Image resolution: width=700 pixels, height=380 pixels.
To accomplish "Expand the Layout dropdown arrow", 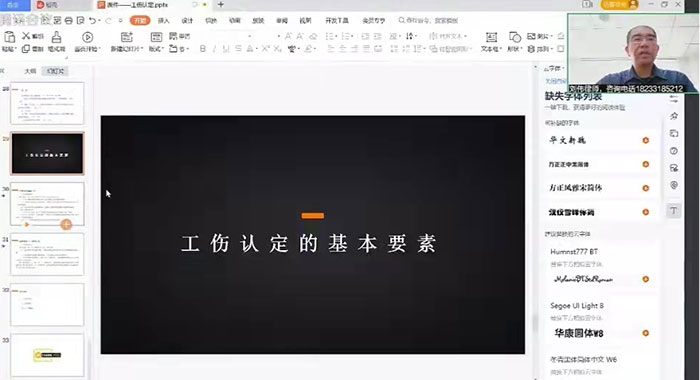I will click(x=163, y=49).
